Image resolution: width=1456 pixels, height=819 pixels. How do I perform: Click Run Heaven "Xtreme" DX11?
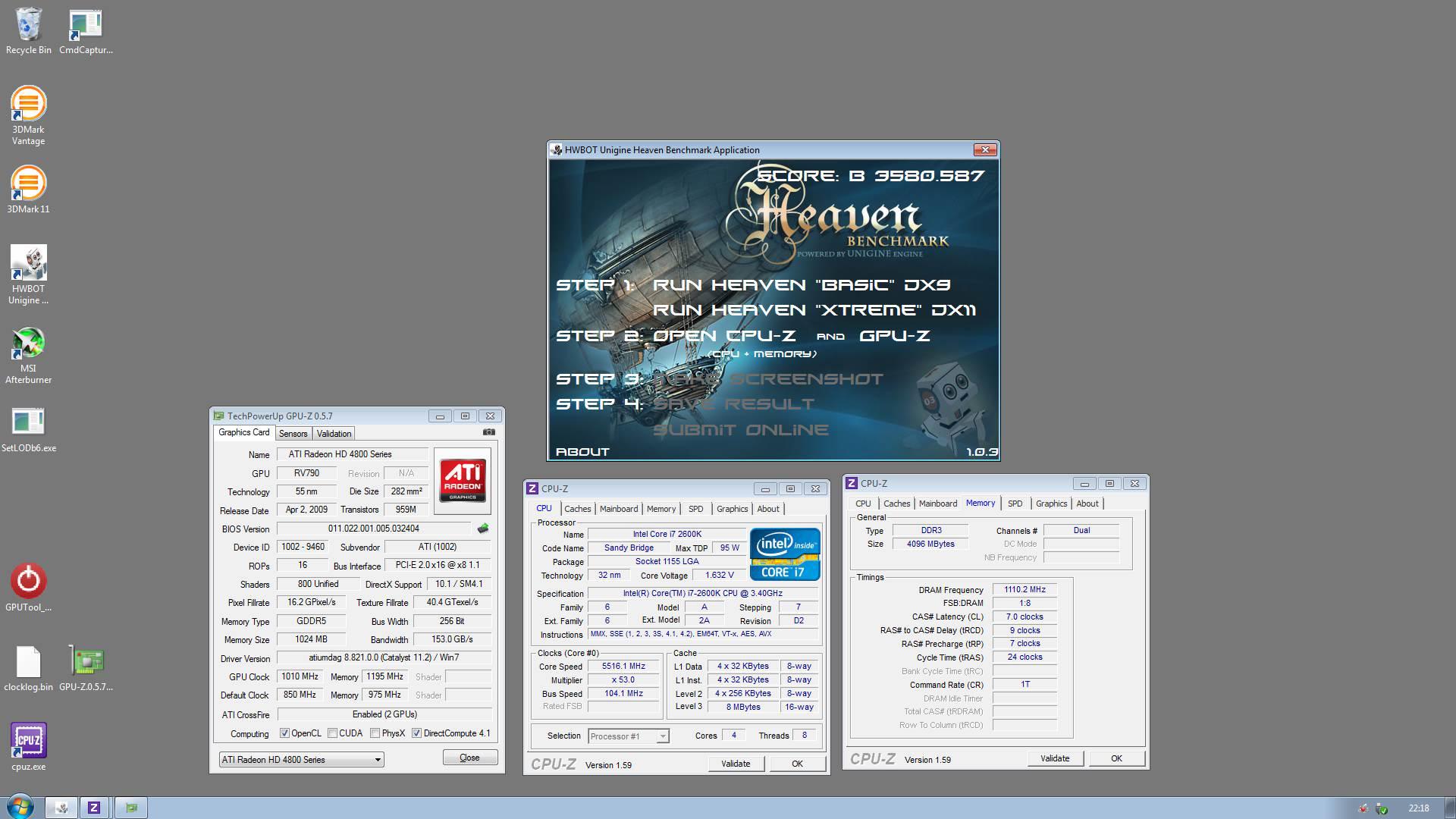point(814,310)
